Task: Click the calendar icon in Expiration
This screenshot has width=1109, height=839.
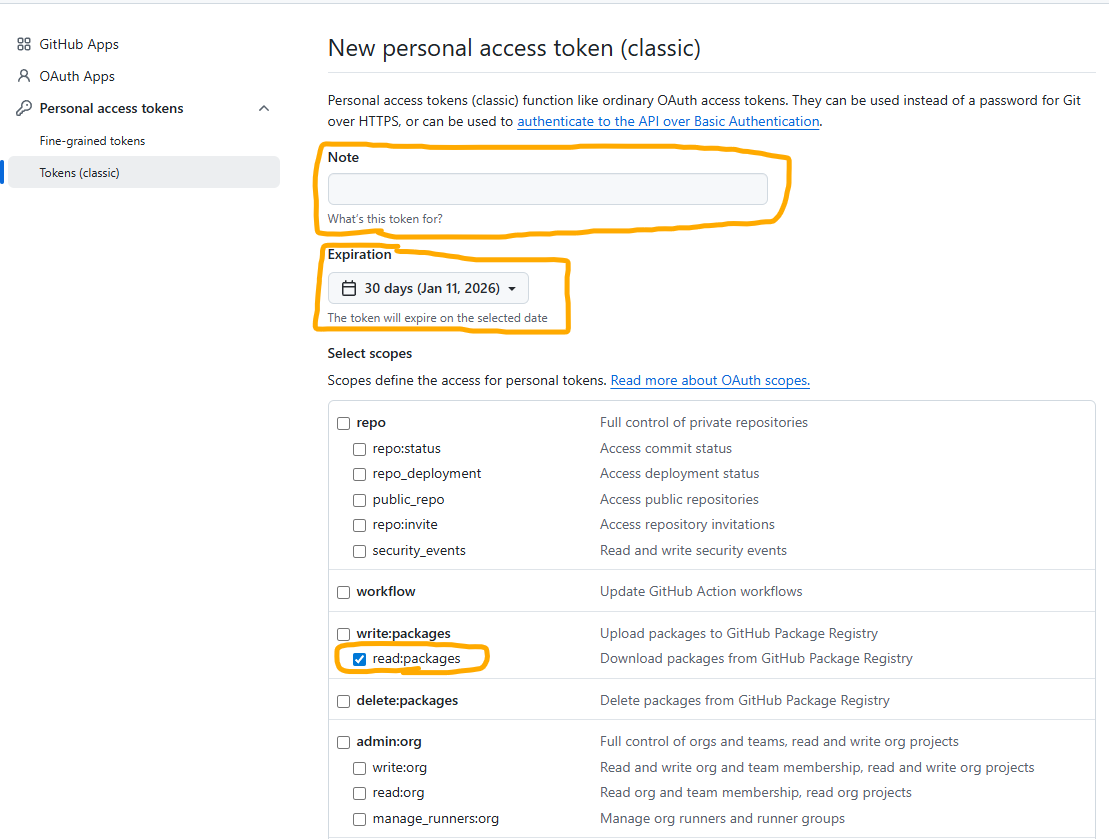Action: tap(349, 288)
